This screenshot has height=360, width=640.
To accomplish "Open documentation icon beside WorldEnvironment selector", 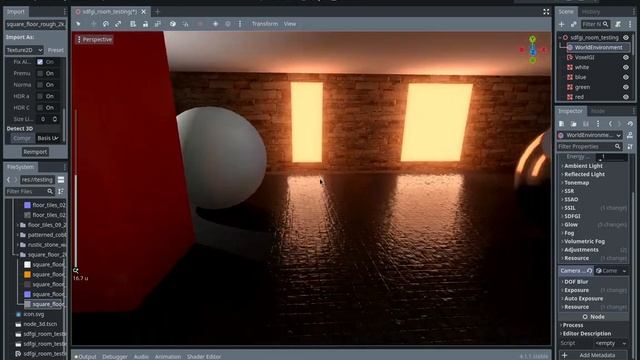I will pyautogui.click(x=630, y=135).
